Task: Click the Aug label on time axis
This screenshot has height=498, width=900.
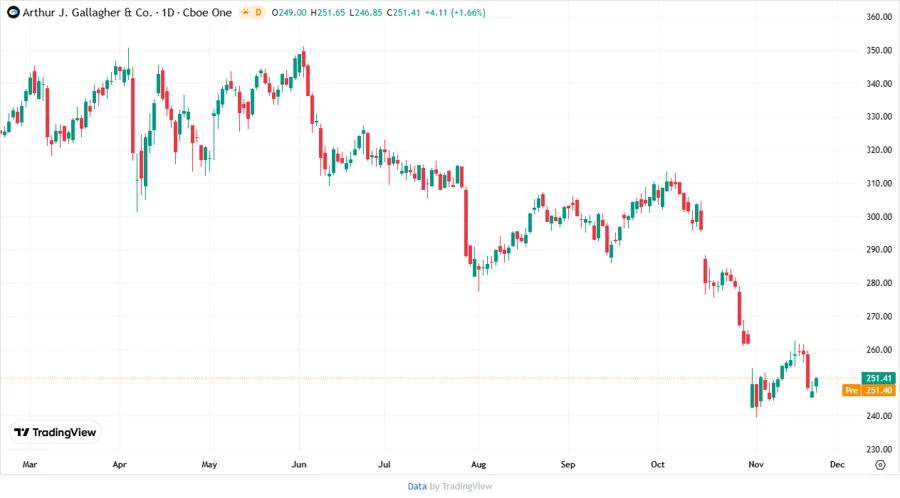Action: [479, 464]
